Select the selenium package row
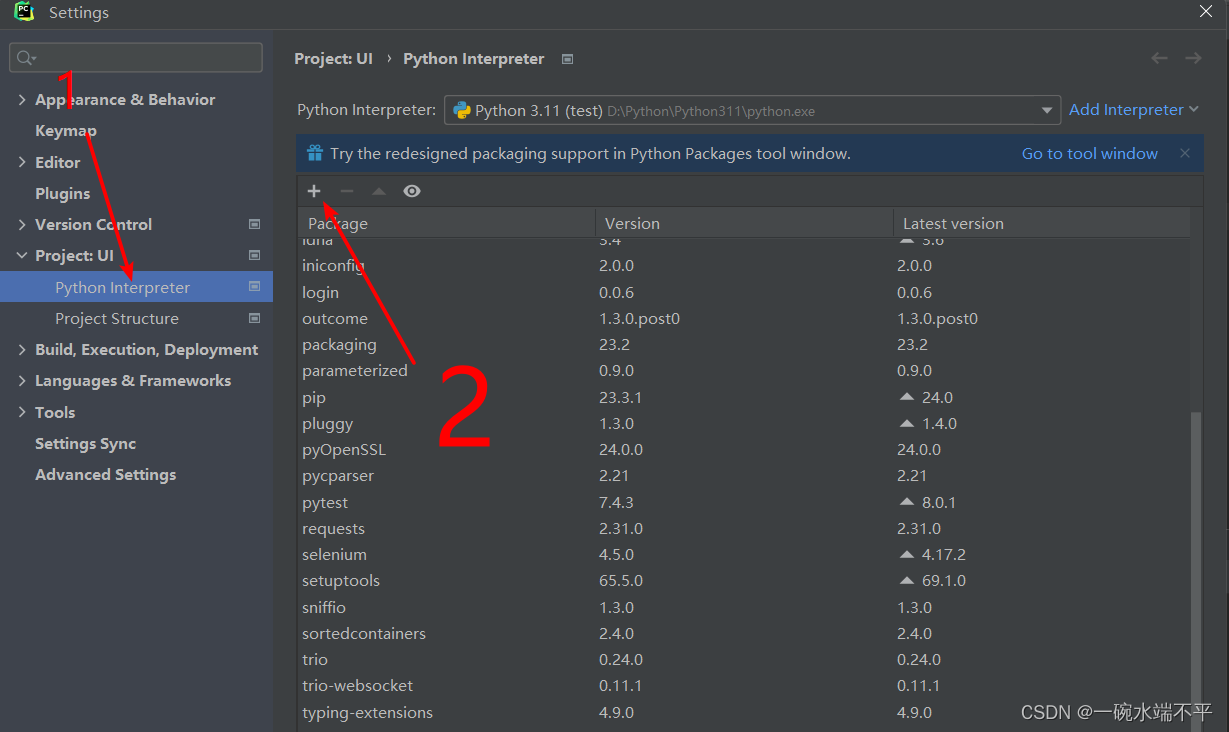 (x=744, y=554)
